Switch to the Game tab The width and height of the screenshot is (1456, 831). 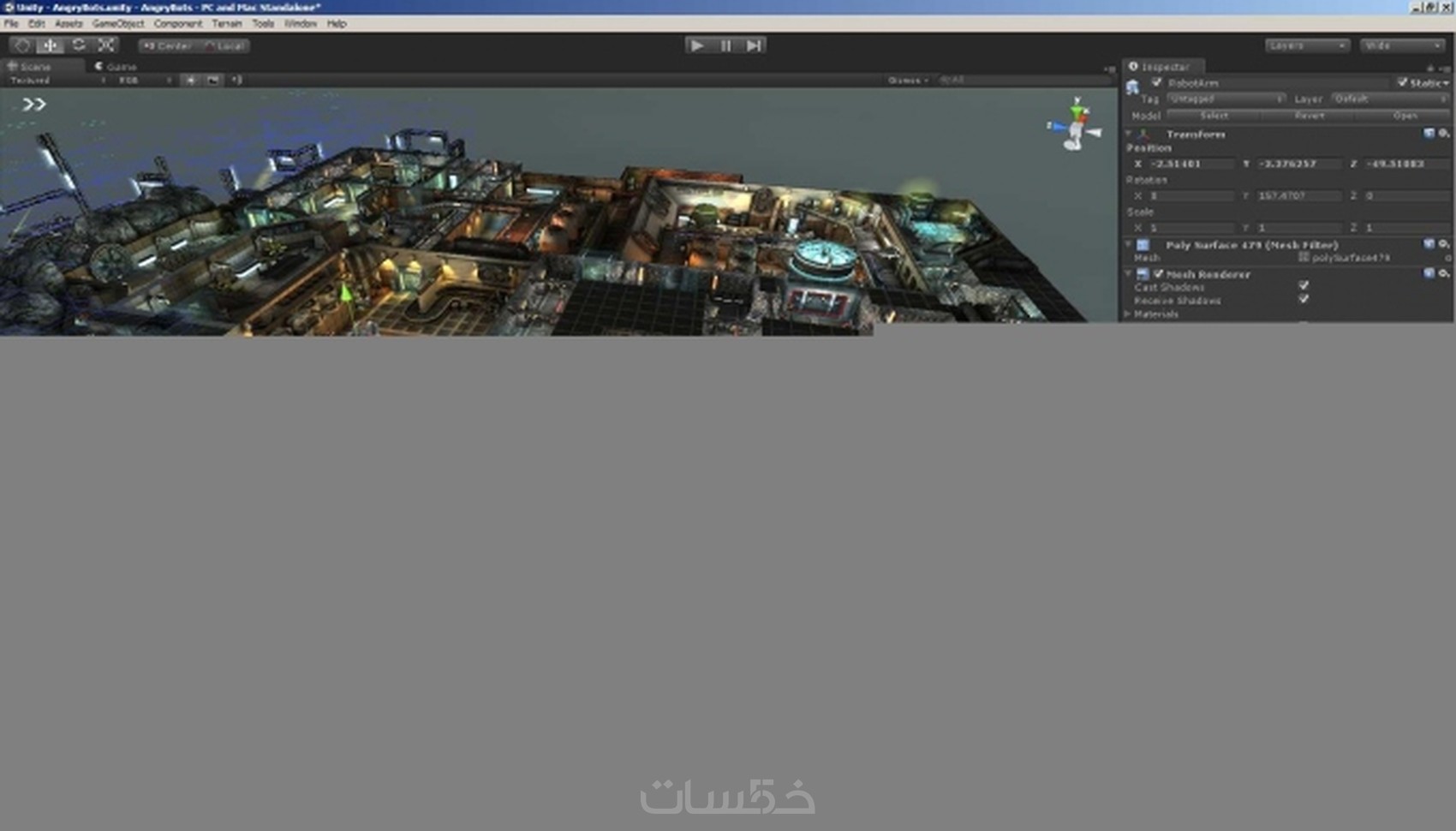coord(116,66)
